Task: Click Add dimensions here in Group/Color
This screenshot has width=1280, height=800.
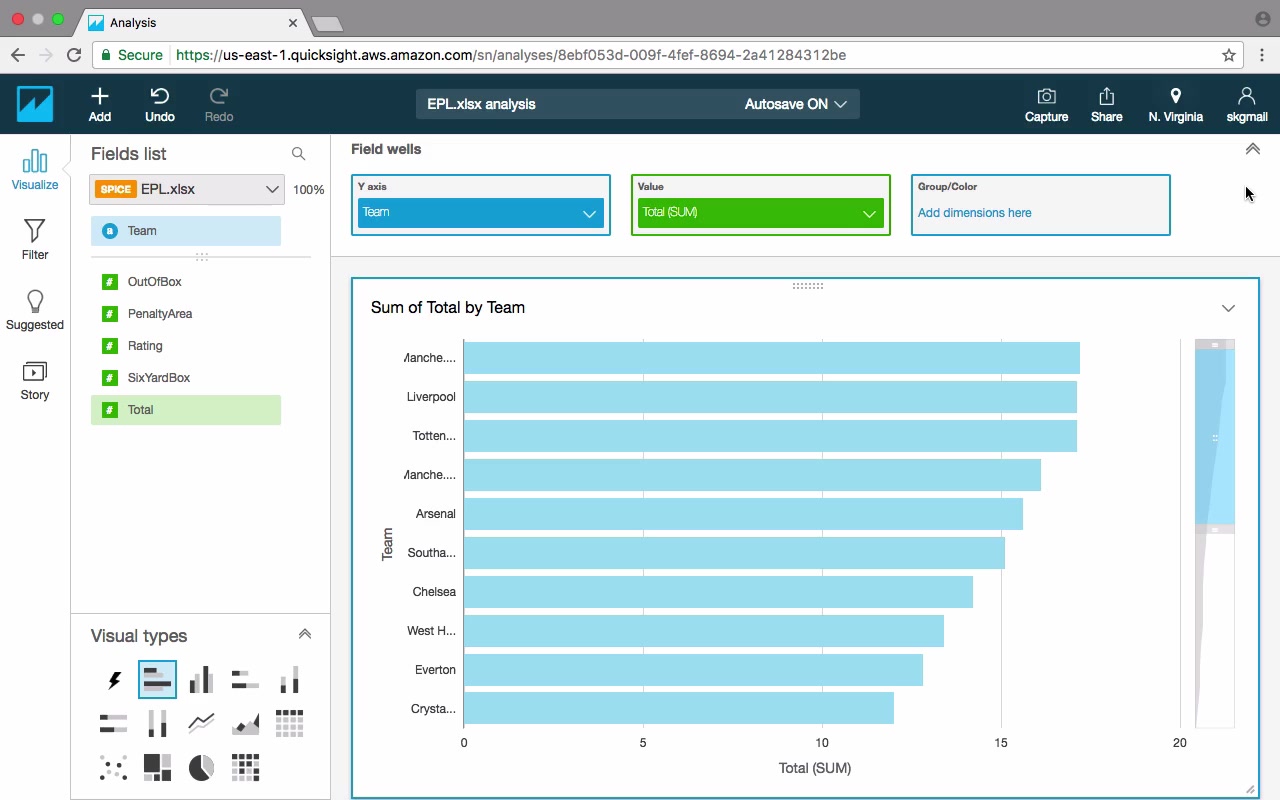Action: click(x=975, y=213)
